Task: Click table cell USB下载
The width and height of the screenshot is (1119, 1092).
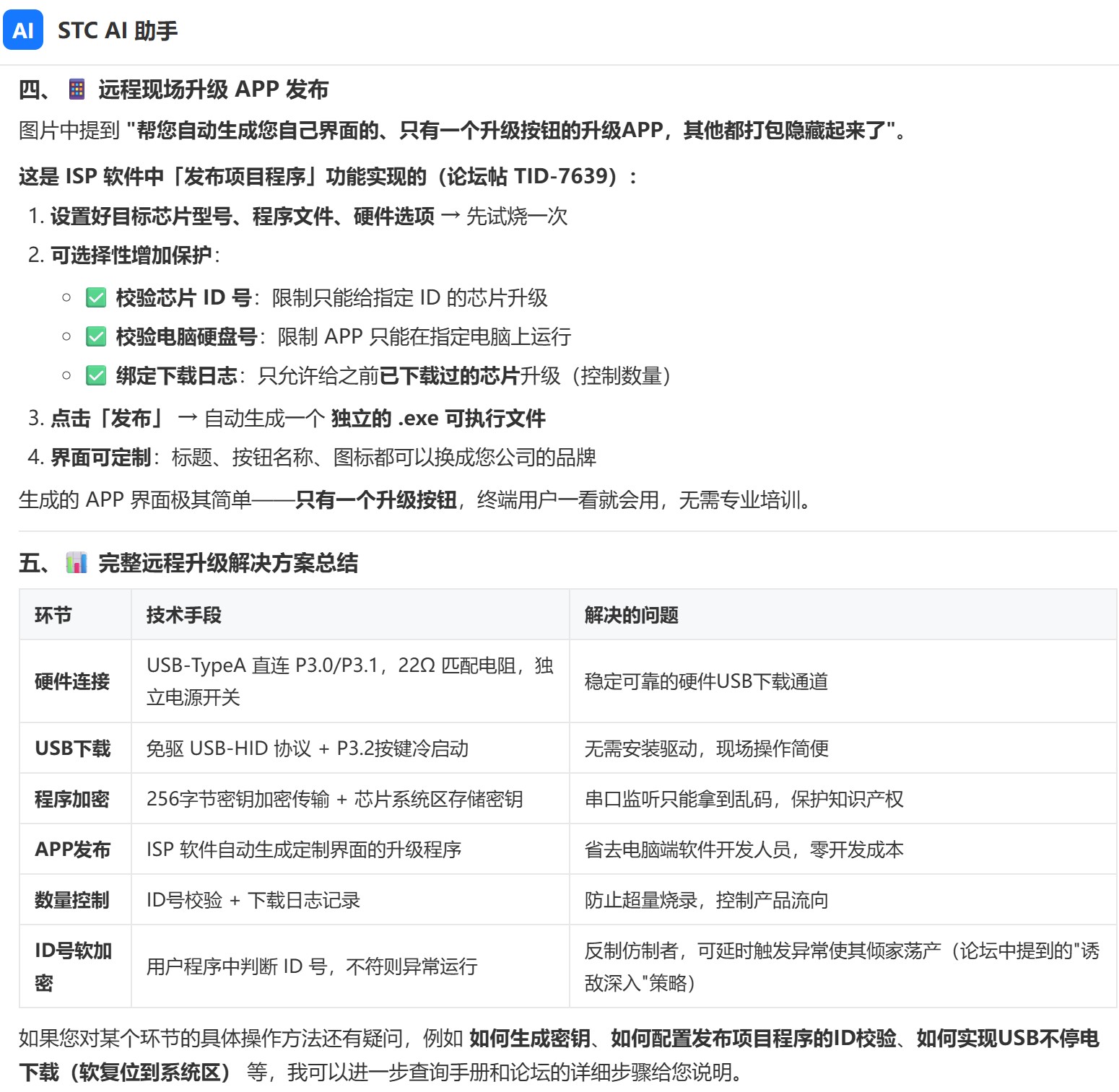Action: [73, 748]
